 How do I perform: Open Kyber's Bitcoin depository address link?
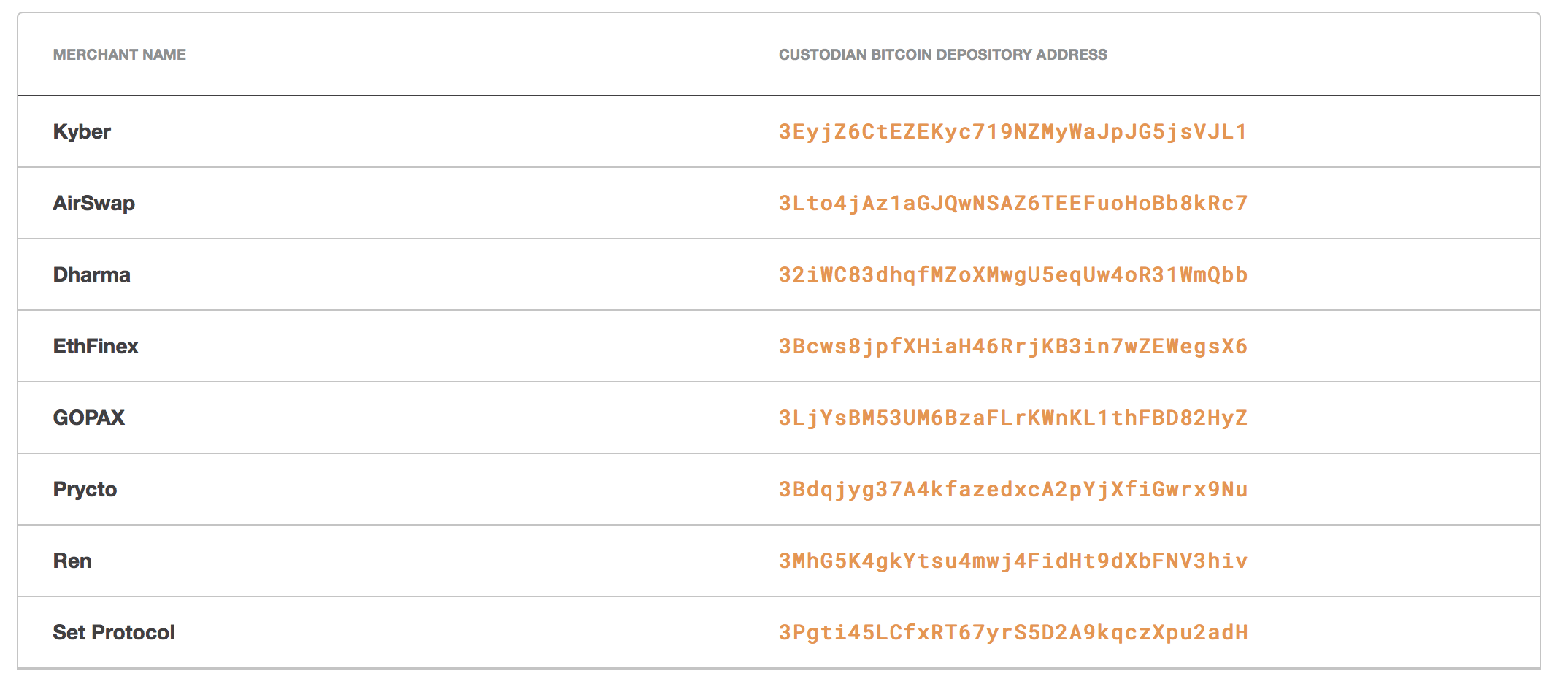click(x=1013, y=132)
